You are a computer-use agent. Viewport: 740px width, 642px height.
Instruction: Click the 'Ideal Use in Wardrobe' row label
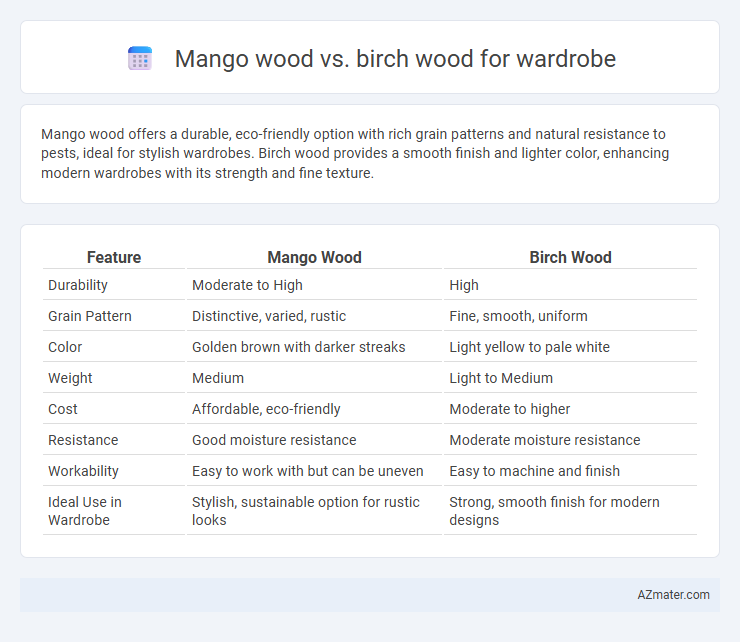85,511
